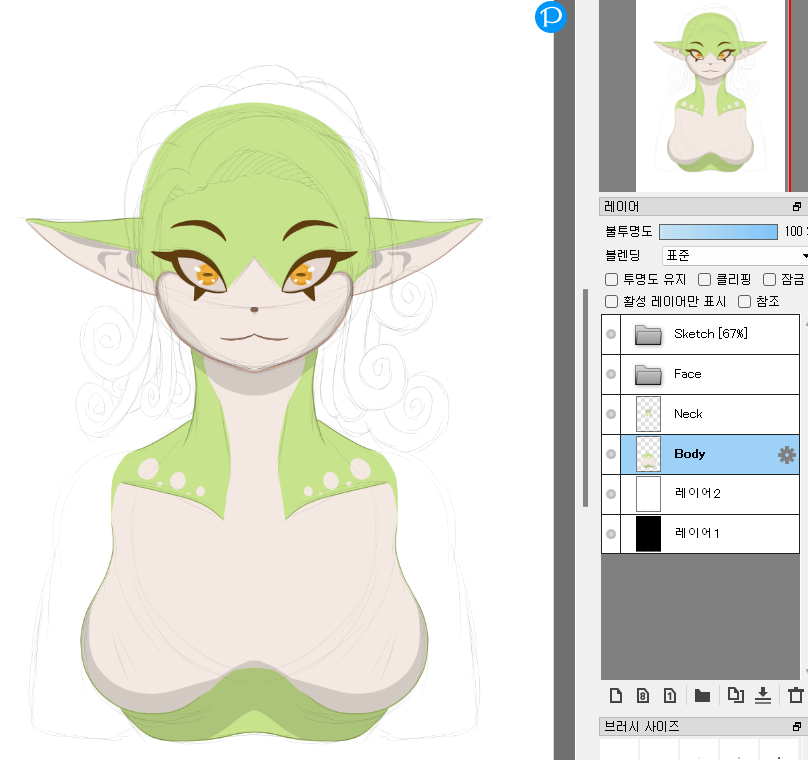Toggle visibility of the Sketch folder

coord(611,334)
